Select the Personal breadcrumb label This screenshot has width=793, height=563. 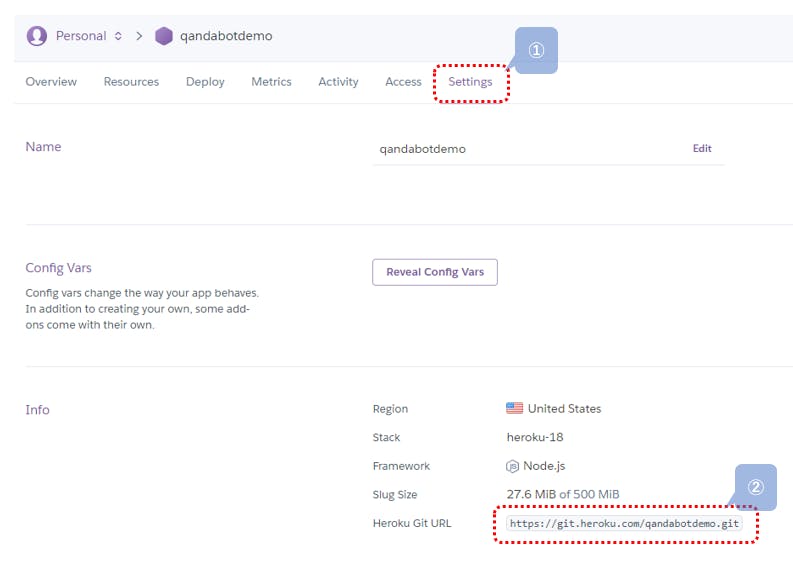tap(81, 36)
